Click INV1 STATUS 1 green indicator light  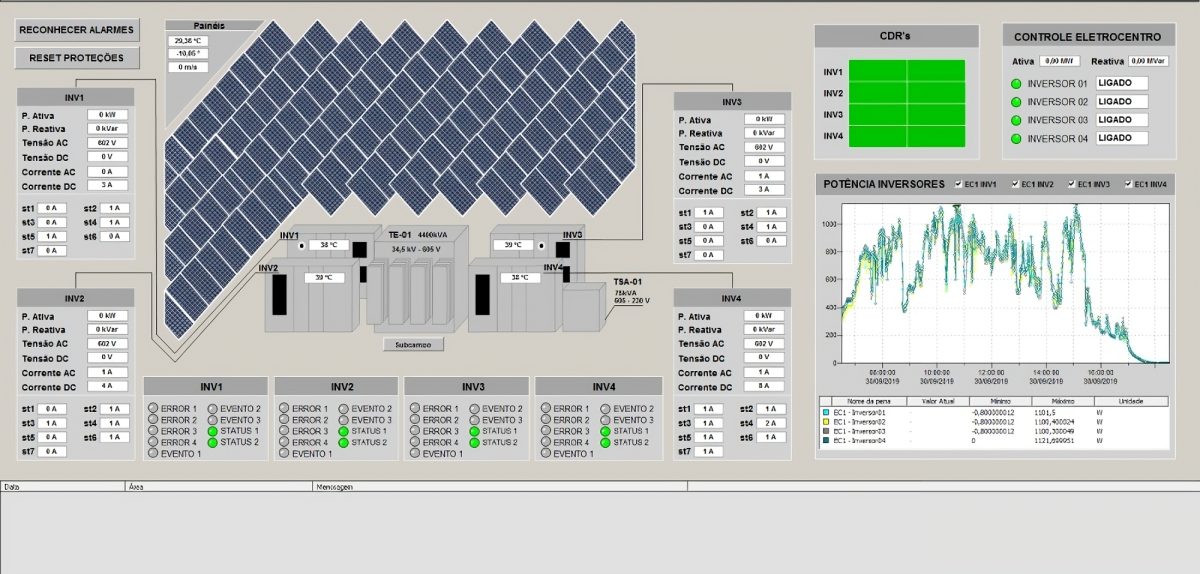tap(212, 431)
